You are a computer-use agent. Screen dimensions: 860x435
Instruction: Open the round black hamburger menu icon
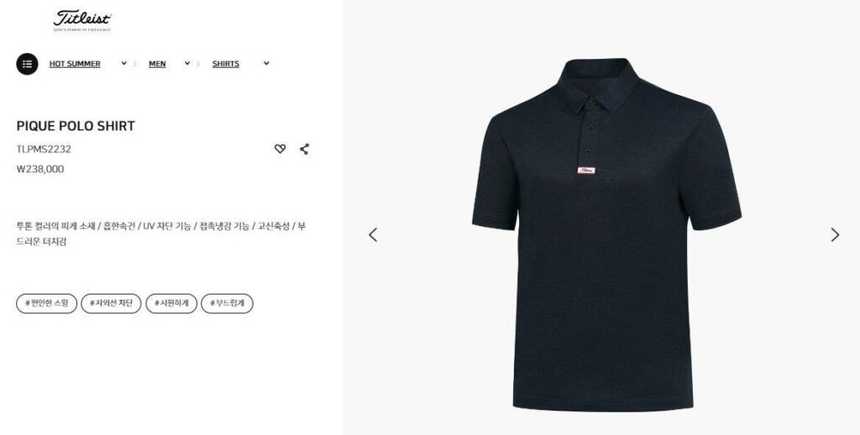point(27,64)
